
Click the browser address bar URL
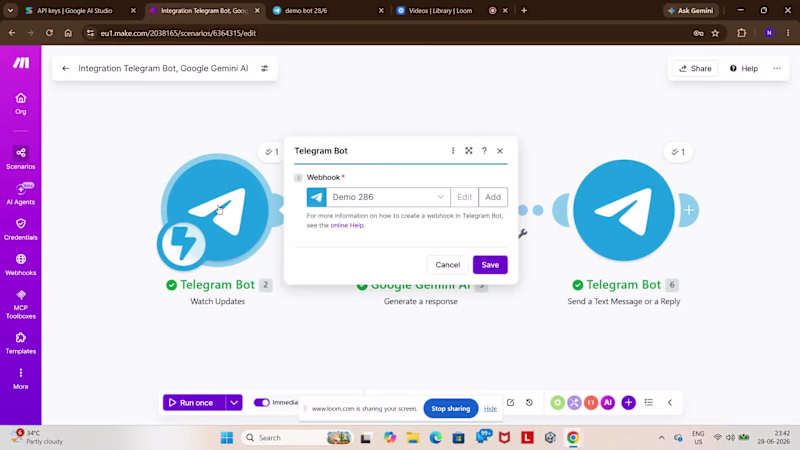pyautogui.click(x=178, y=33)
